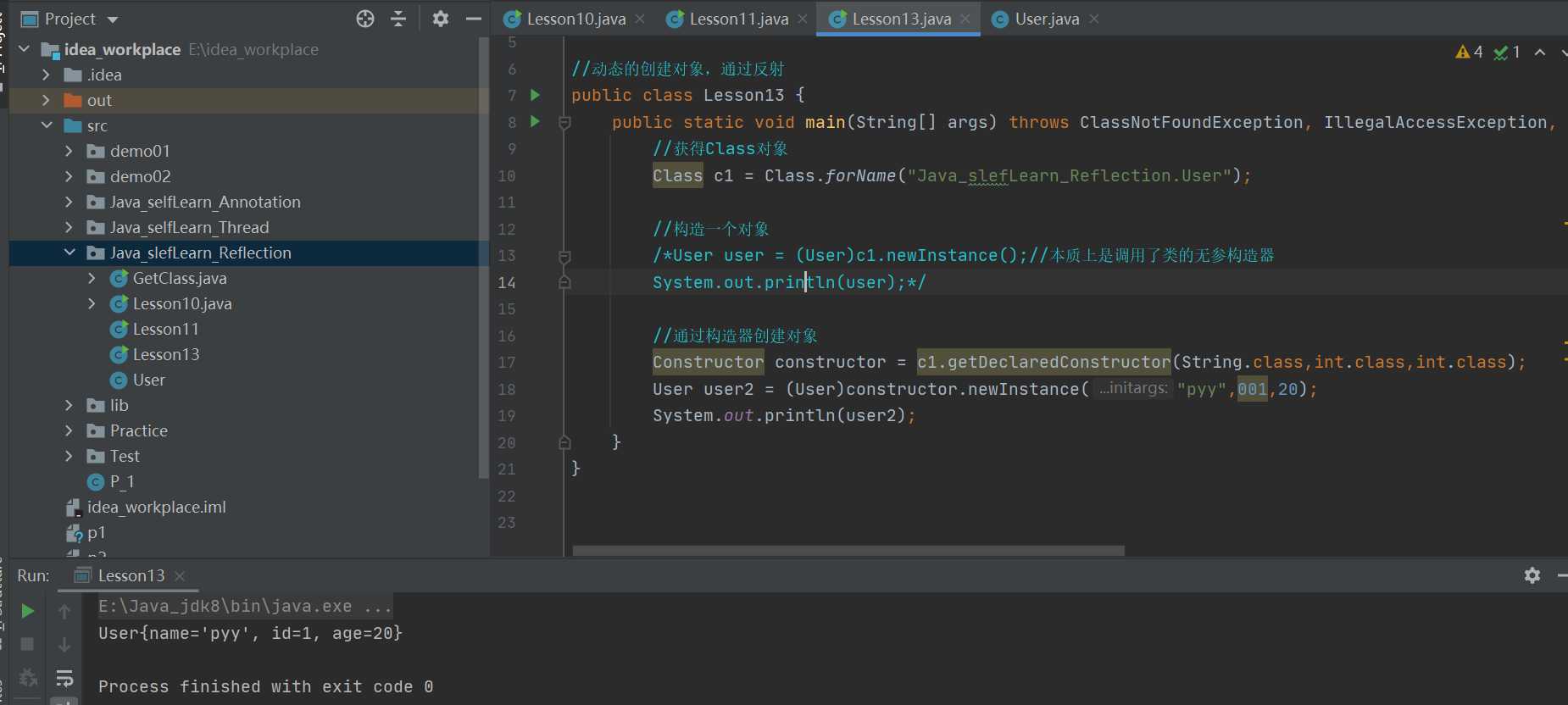Click console output User{name='pyy' line
The image size is (1568, 705).
pyautogui.click(x=250, y=633)
